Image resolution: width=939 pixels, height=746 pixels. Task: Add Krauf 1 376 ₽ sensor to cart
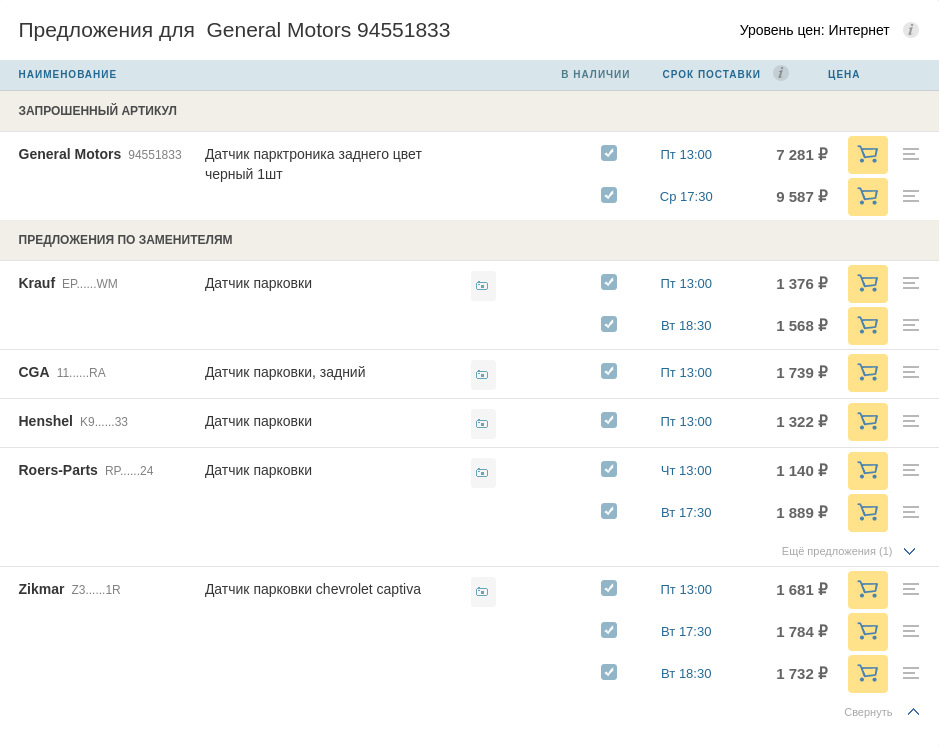point(867,284)
